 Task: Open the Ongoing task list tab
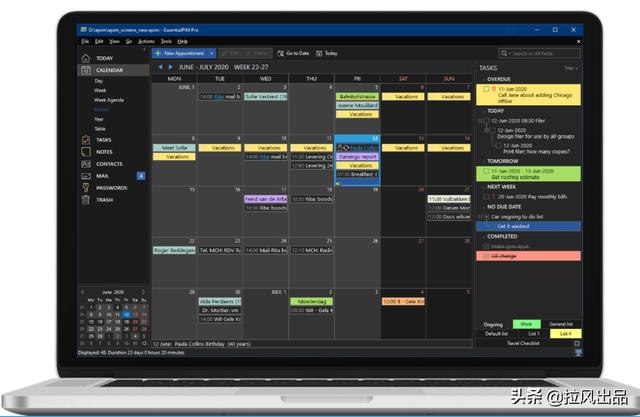point(493,325)
